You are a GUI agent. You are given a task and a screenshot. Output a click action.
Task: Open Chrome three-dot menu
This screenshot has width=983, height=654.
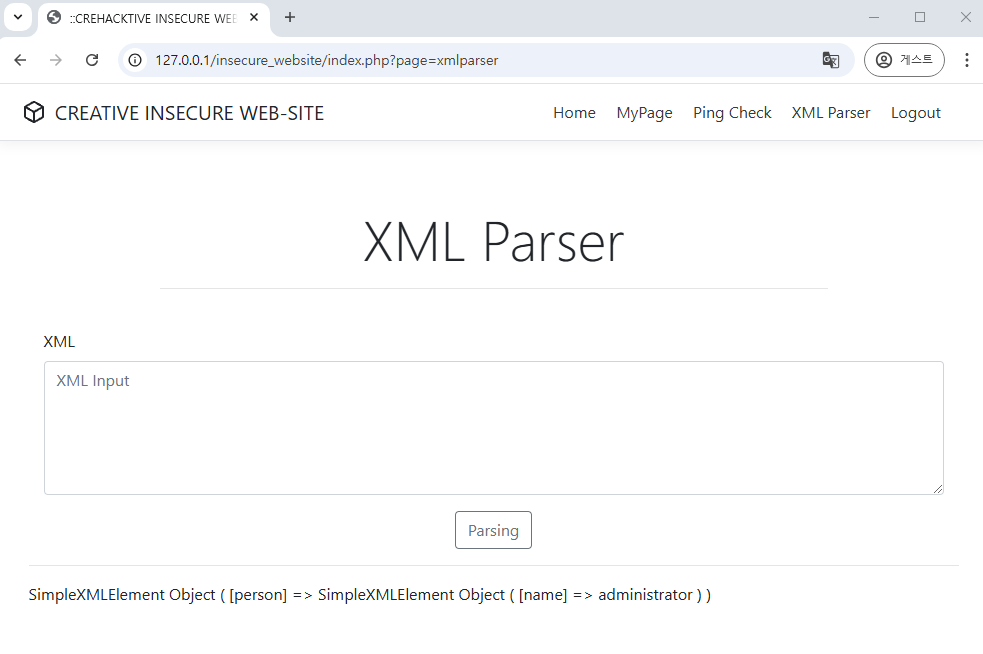pos(967,60)
